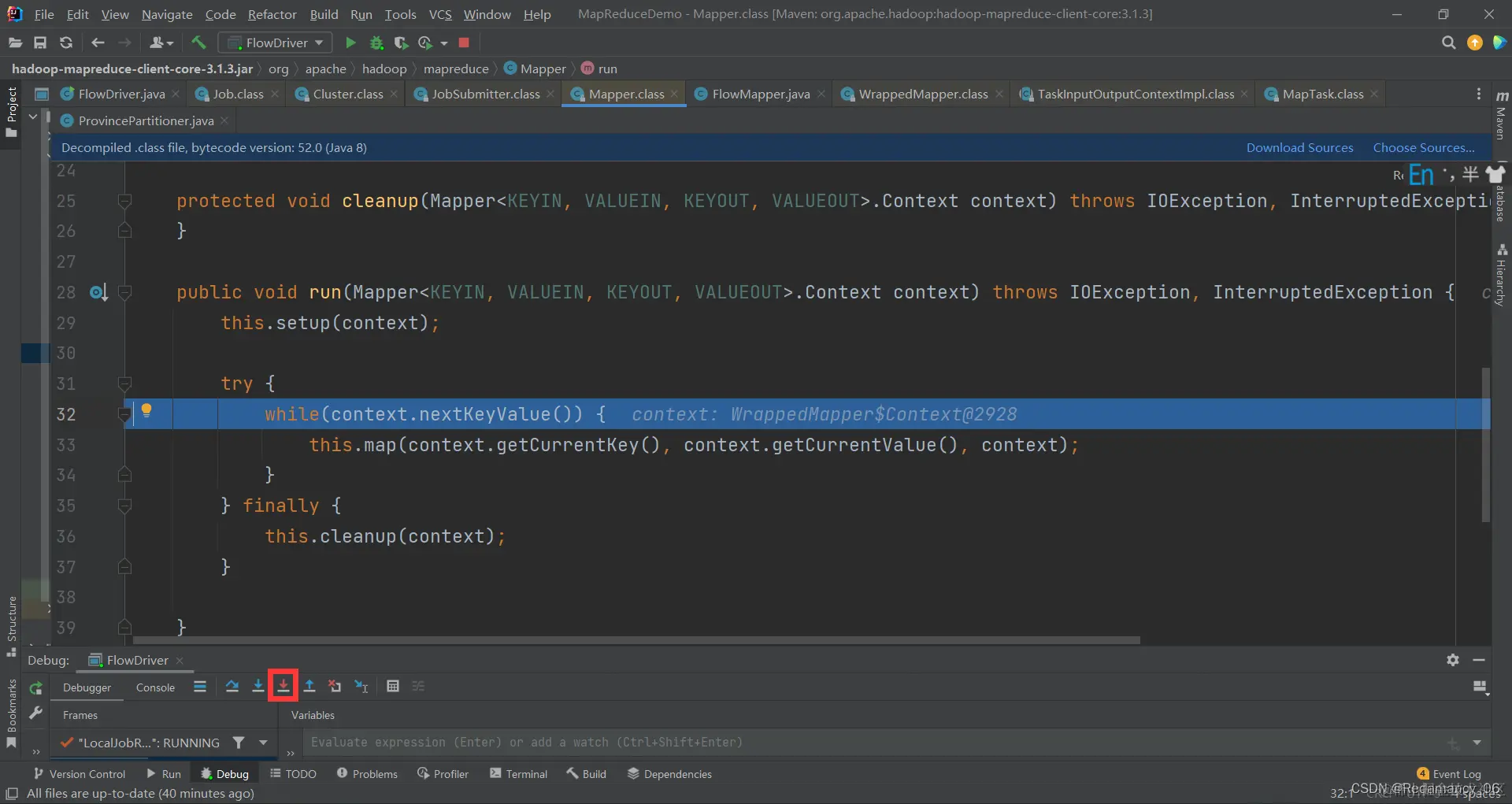Image resolution: width=1512 pixels, height=804 pixels.
Task: Click the Save All disk icon
Action: [40, 43]
